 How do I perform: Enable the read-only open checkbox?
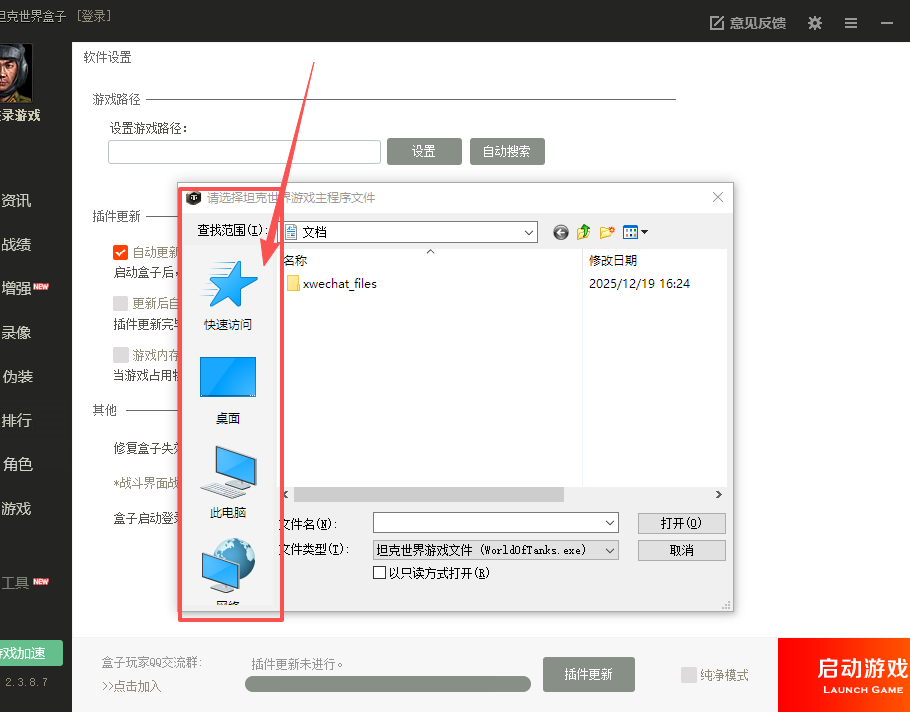(380, 573)
